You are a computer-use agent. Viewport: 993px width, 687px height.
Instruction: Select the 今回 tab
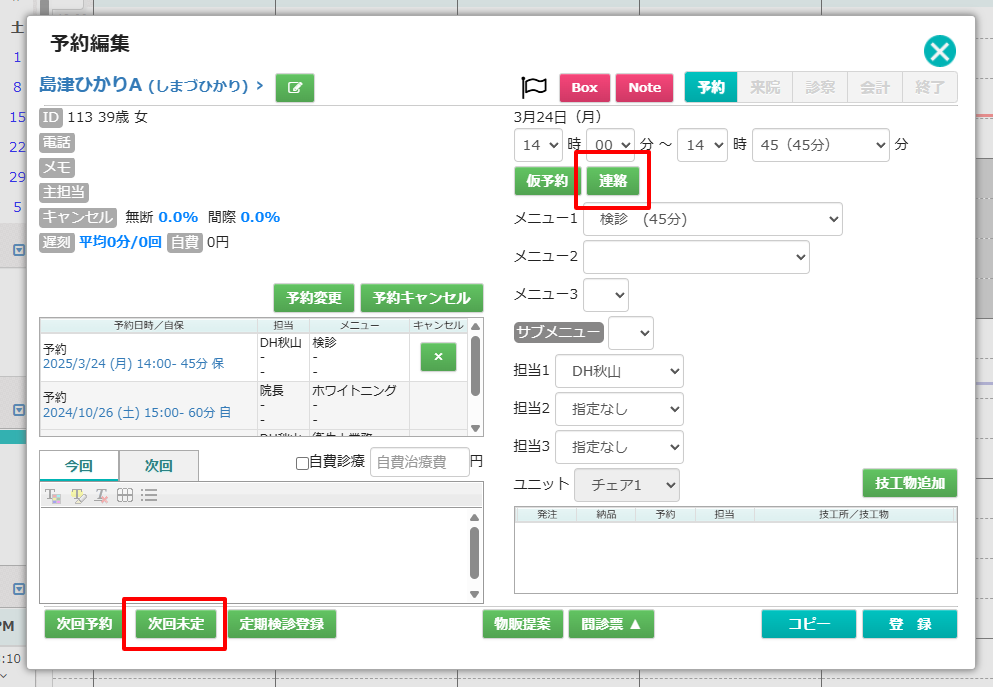point(79,466)
